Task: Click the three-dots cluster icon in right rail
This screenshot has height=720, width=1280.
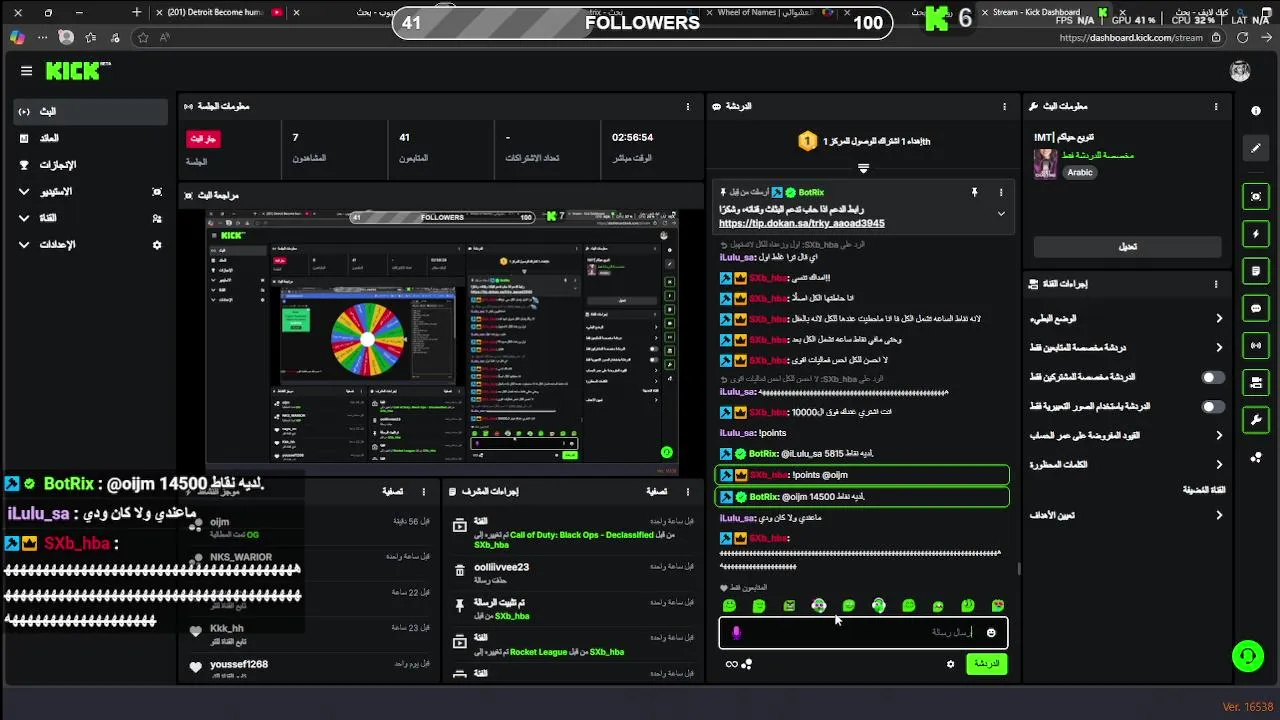Action: pos(1256,457)
